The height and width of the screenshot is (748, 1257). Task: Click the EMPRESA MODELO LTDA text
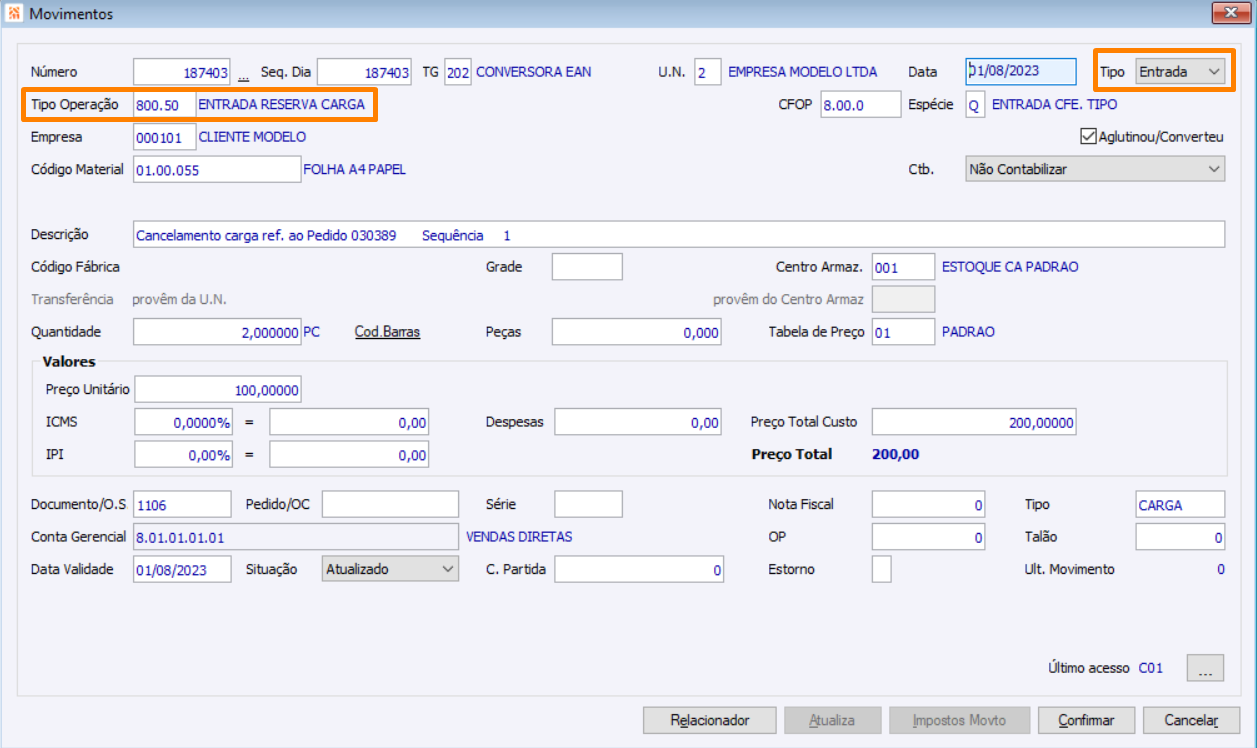point(803,72)
